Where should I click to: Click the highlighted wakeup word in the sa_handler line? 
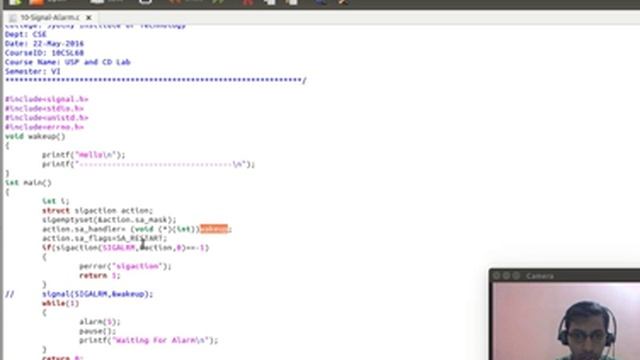point(214,229)
